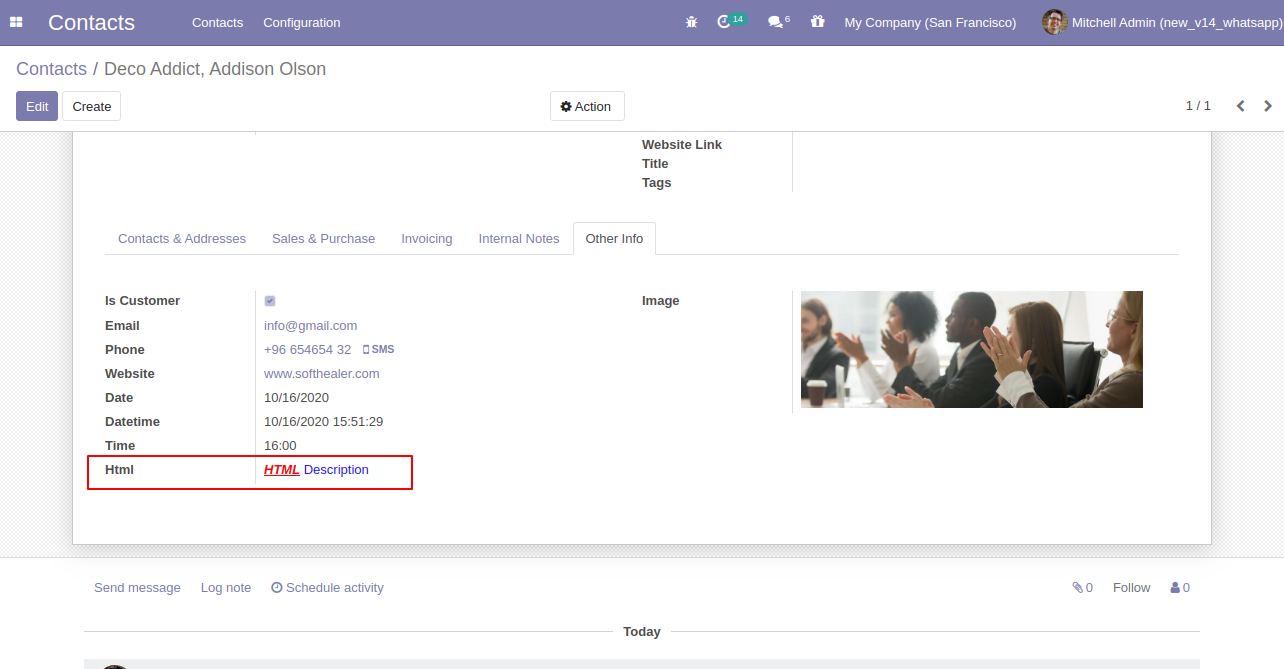
Task: Open the apps grid menu icon
Action: point(16,22)
